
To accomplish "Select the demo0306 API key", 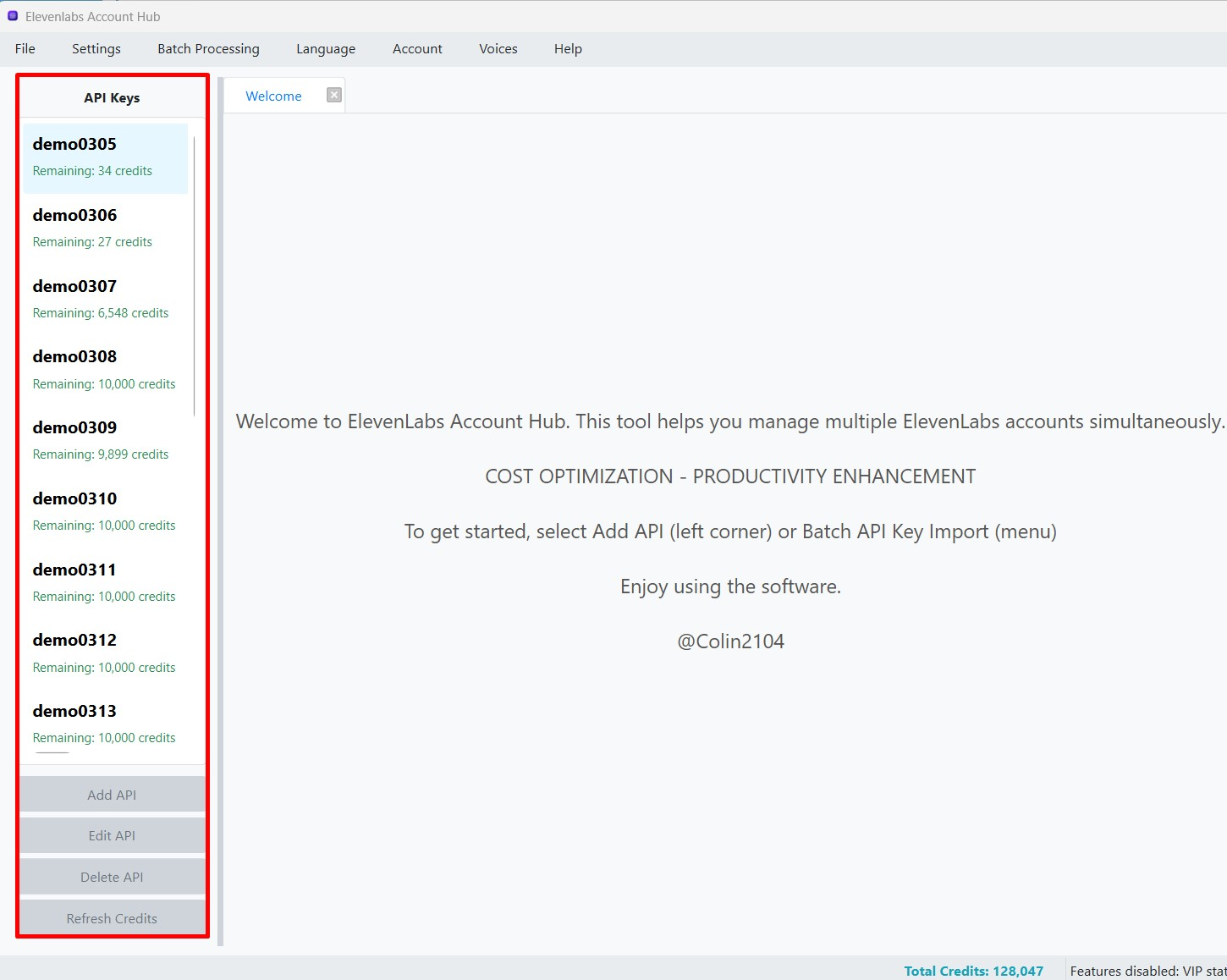I will (105, 228).
